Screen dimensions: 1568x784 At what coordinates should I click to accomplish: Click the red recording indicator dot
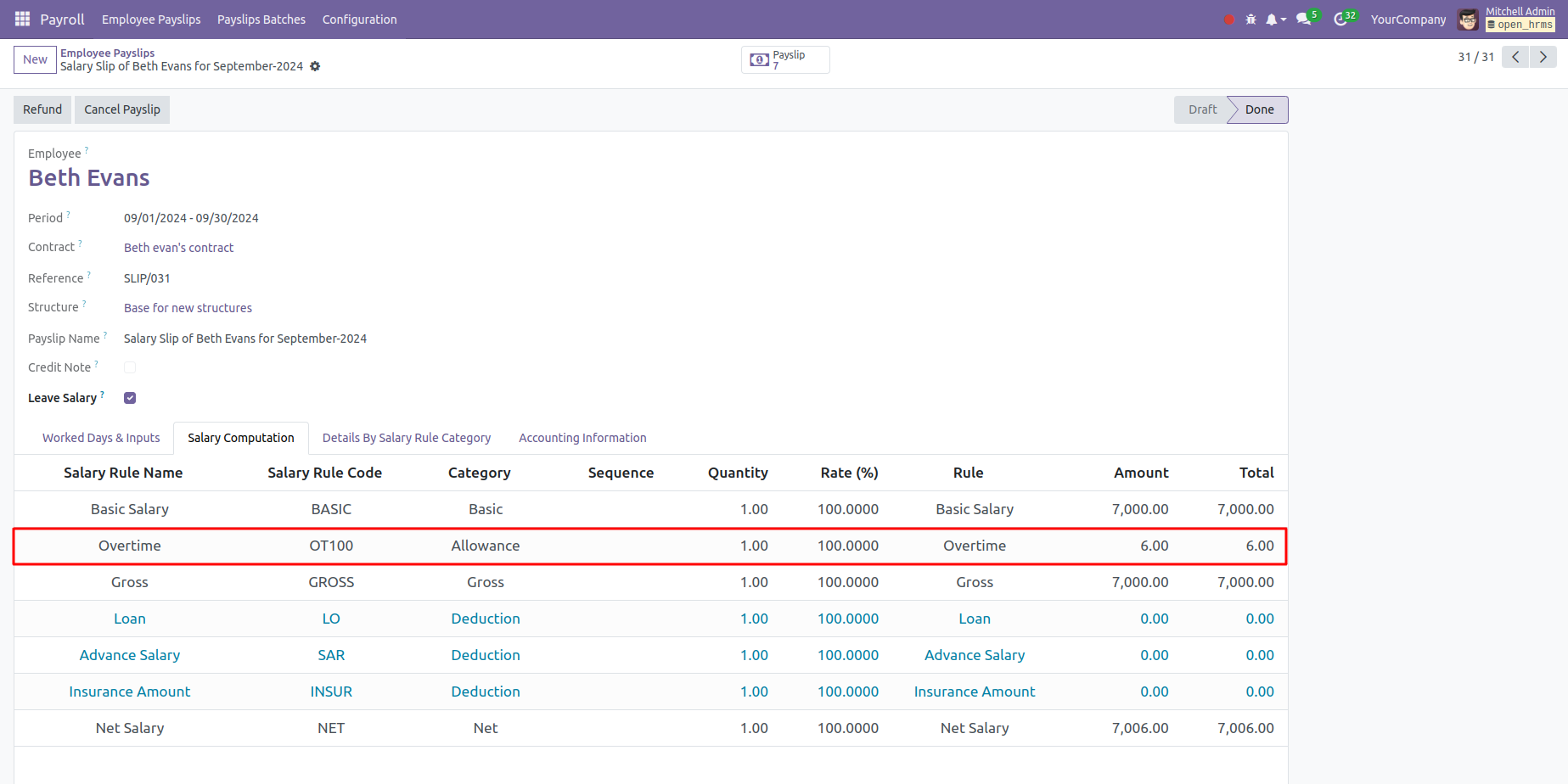[x=1228, y=20]
